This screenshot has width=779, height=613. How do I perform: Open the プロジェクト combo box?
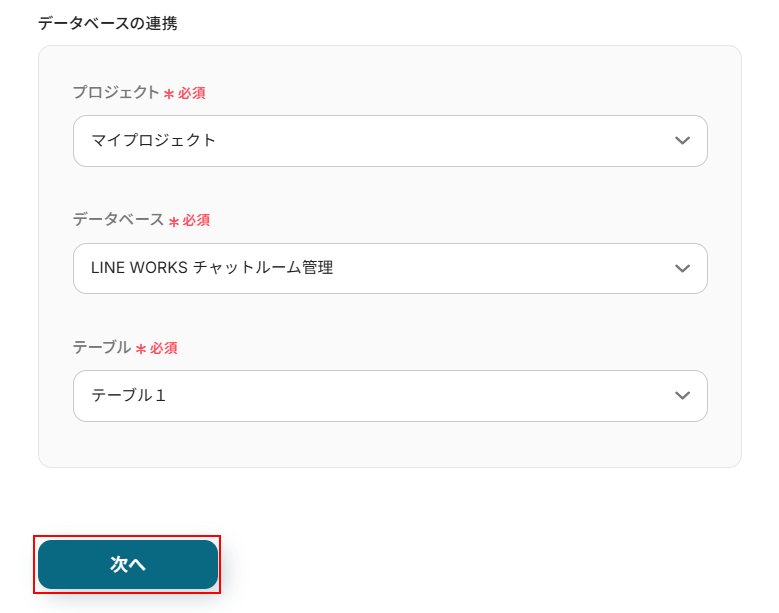click(390, 141)
